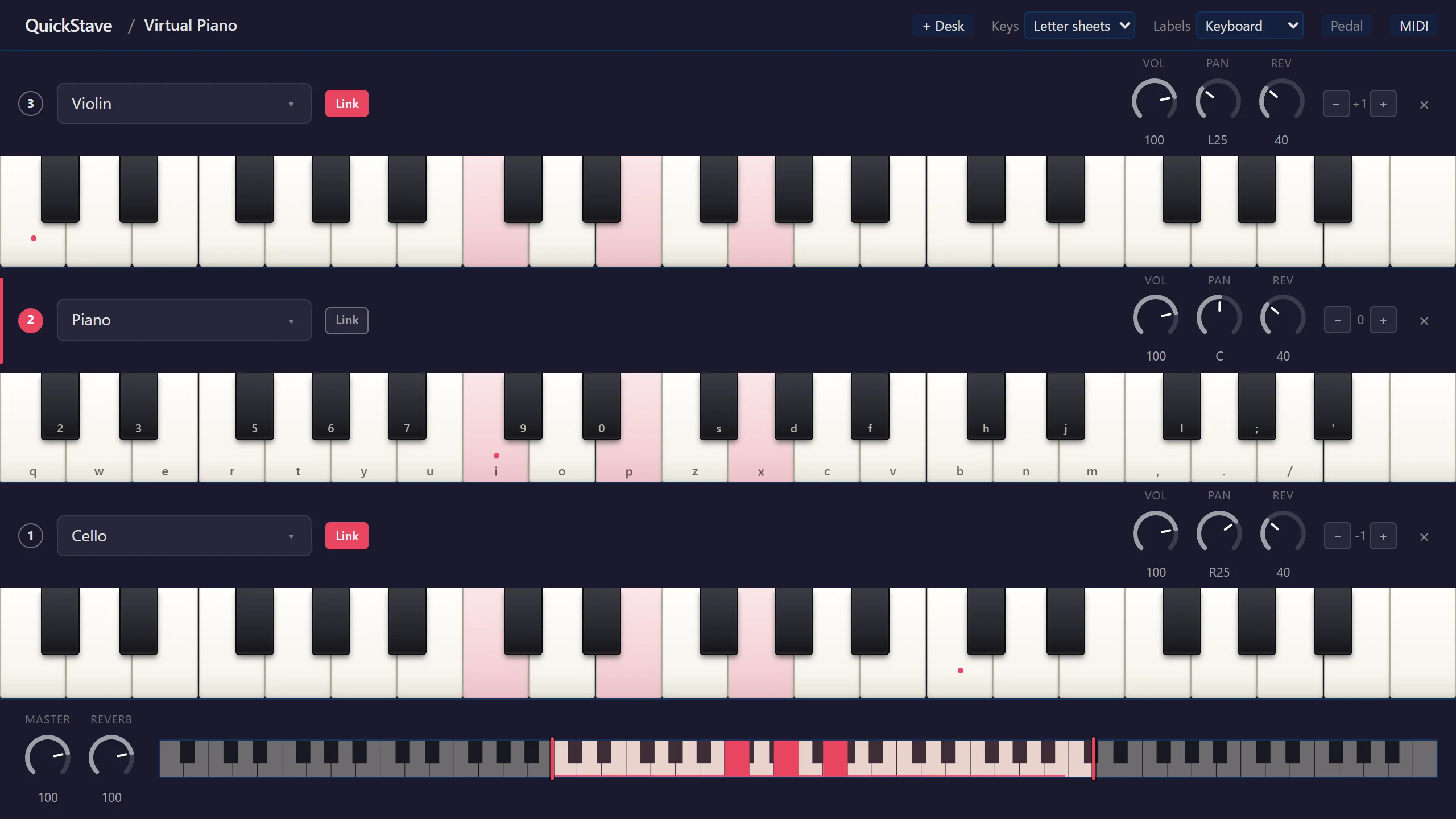Play the Piano white key labeled m

pos(1091,461)
